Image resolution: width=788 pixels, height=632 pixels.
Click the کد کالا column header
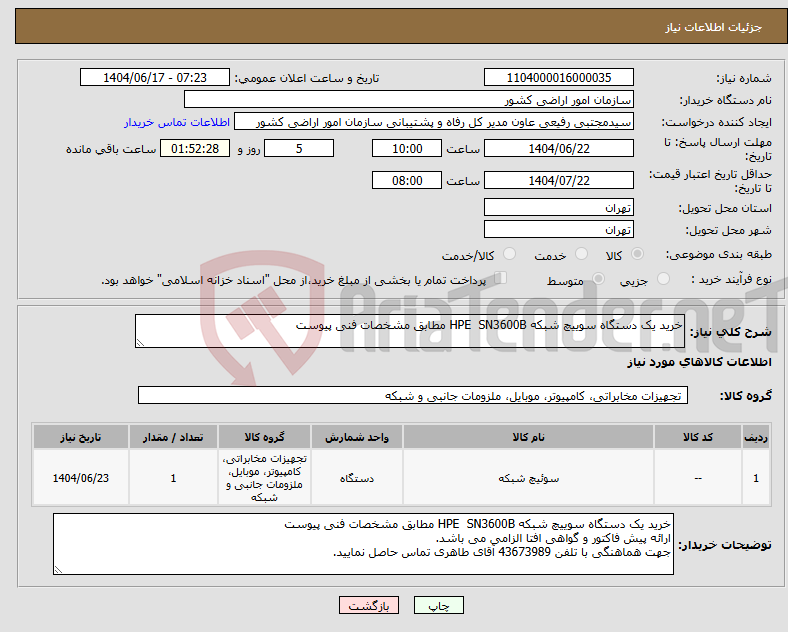(x=698, y=437)
